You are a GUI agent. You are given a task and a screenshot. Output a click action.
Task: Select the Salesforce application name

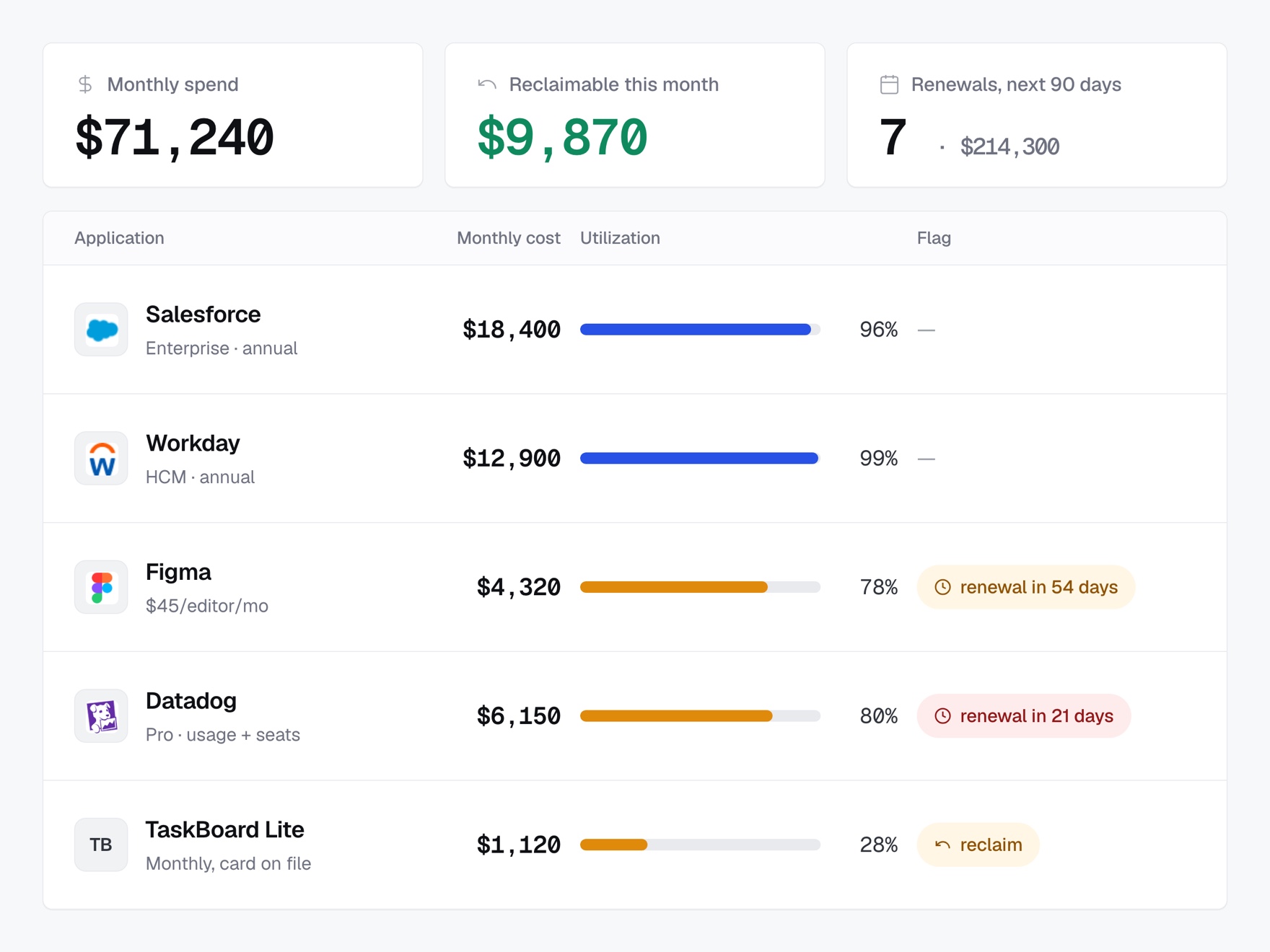tap(203, 314)
